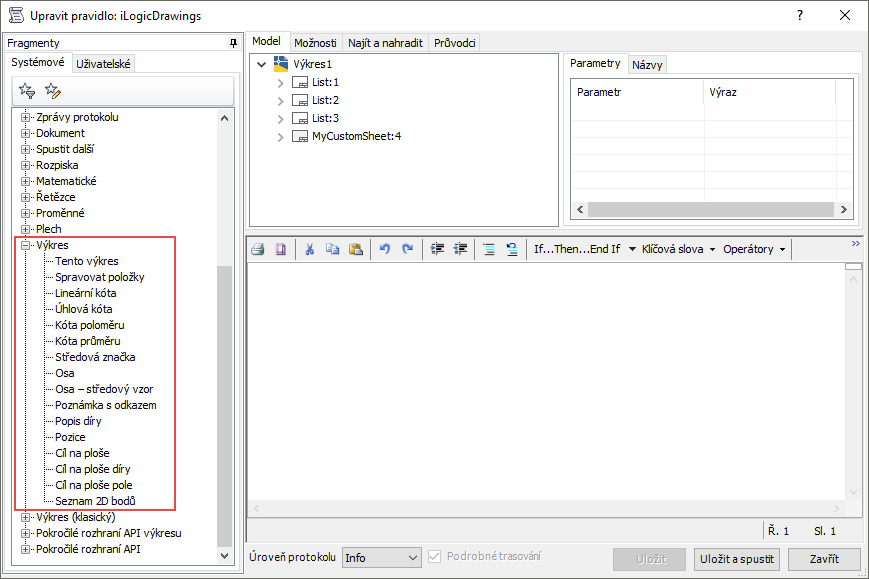869x579 pixels.
Task: Pin the Fragmenty panel
Action: (x=233, y=43)
